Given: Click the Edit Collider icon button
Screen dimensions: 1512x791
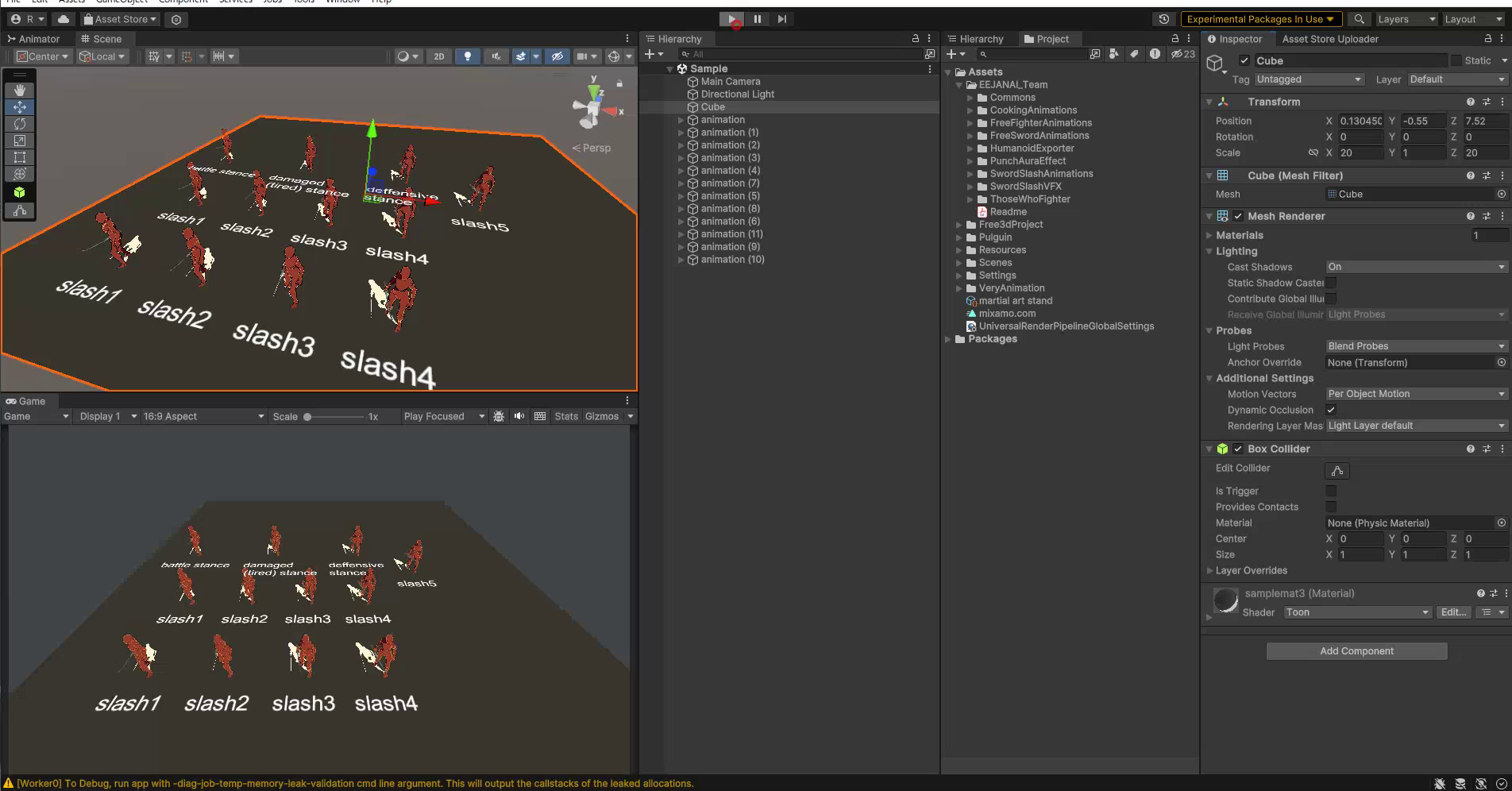Looking at the screenshot, I should click(1337, 471).
